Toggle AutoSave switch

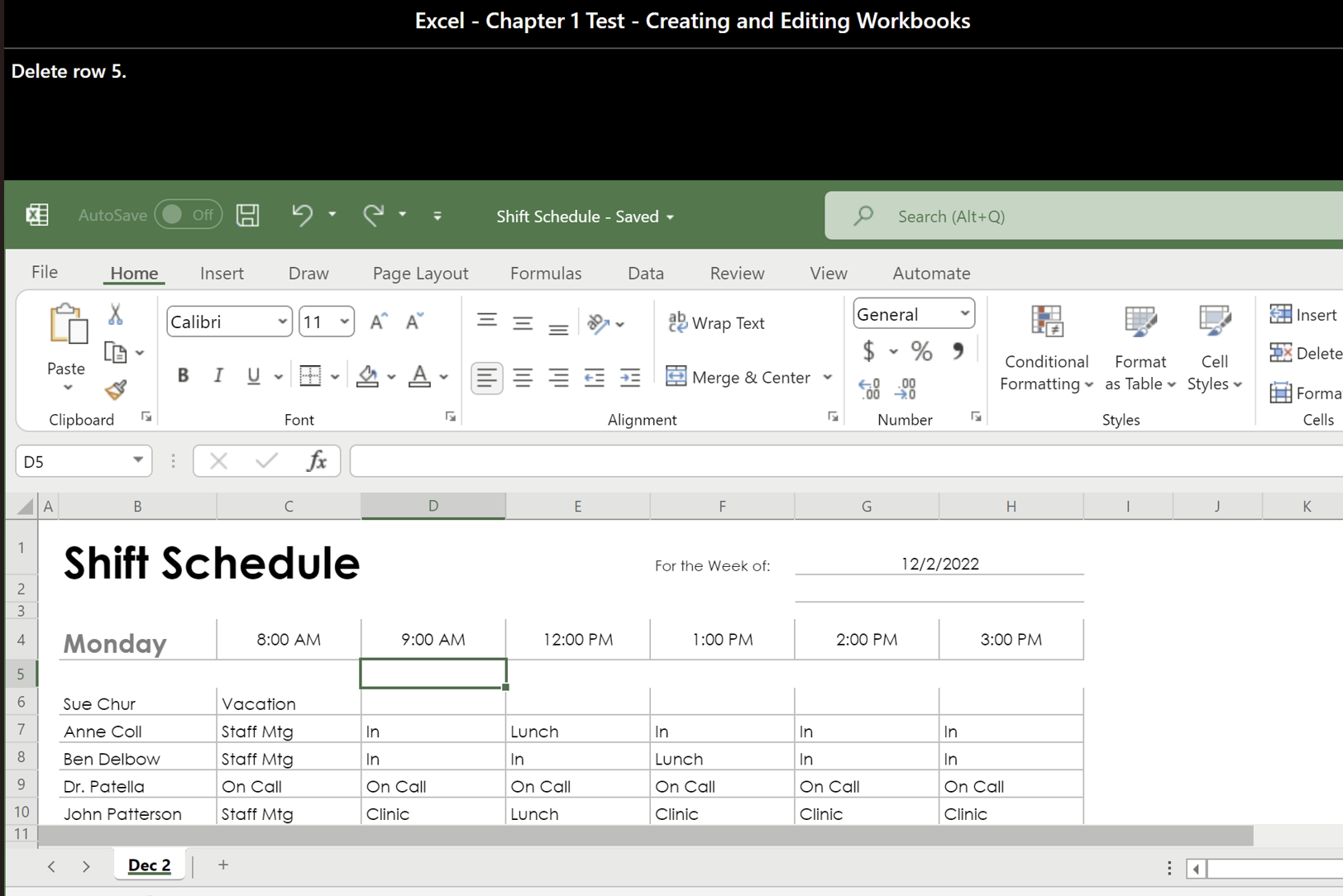point(189,215)
